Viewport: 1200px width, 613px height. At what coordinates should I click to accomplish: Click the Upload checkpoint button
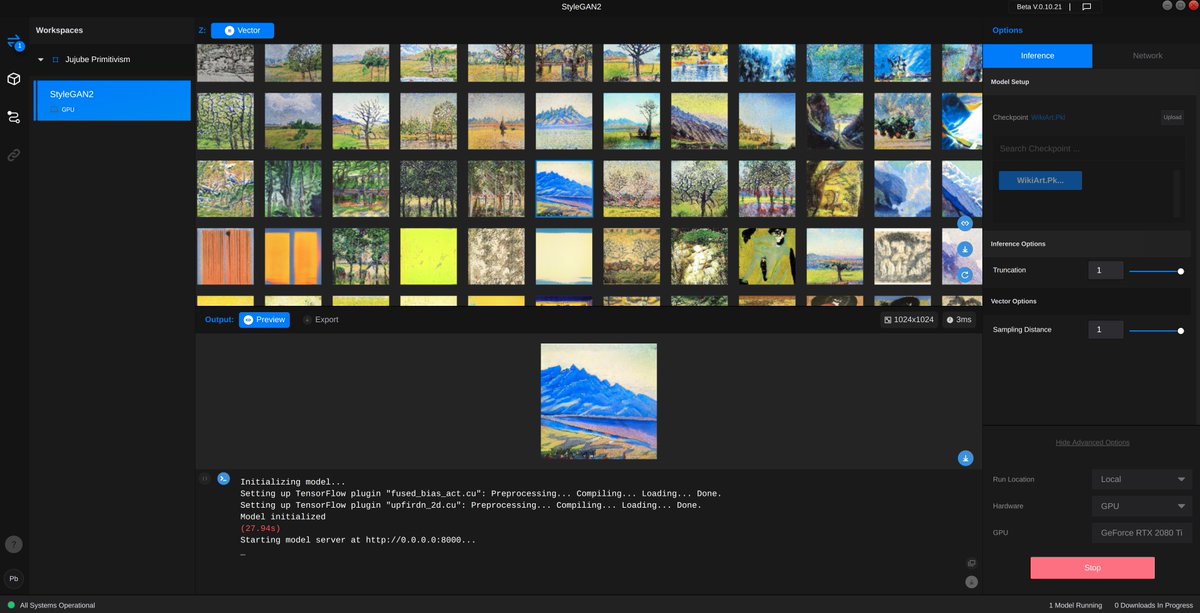click(1172, 117)
